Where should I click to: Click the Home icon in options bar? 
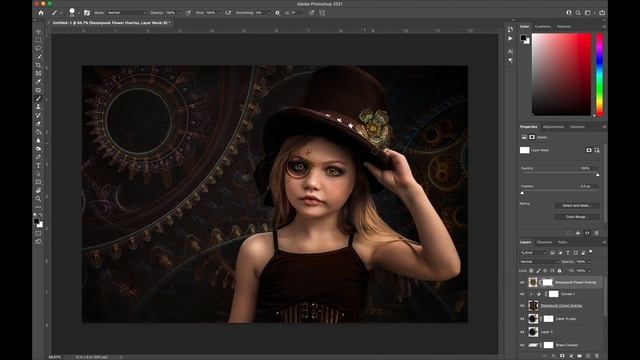41,13
